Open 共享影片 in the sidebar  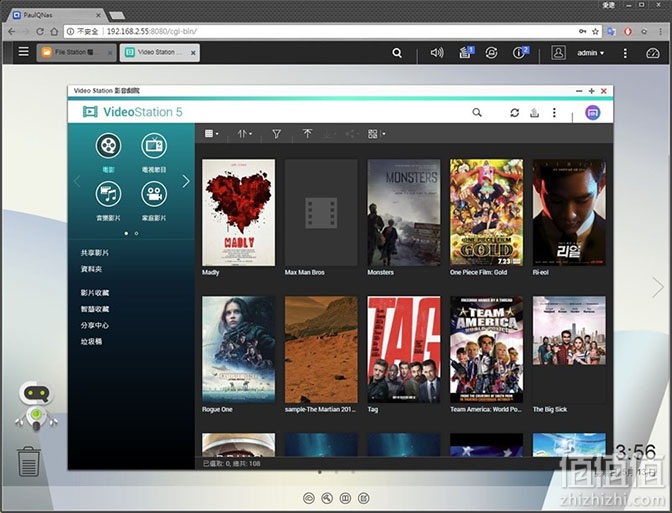95,253
